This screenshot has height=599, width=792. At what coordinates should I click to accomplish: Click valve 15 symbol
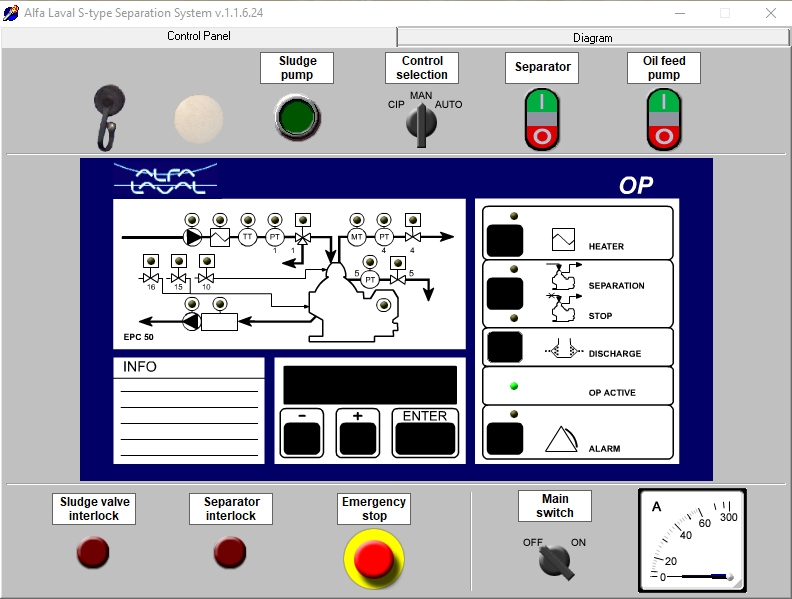click(x=178, y=278)
